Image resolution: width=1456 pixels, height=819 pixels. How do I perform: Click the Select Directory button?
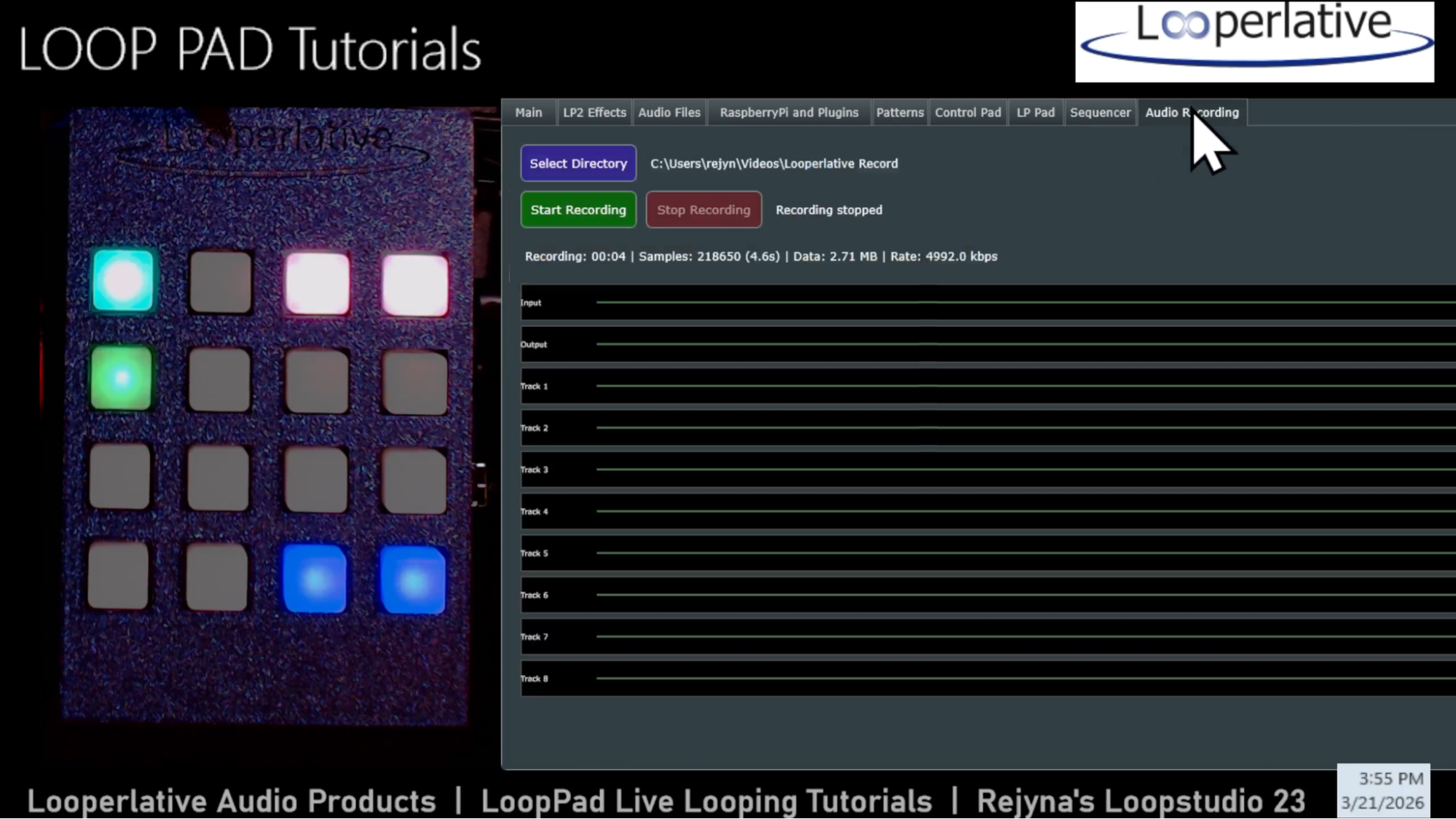pyautogui.click(x=578, y=164)
